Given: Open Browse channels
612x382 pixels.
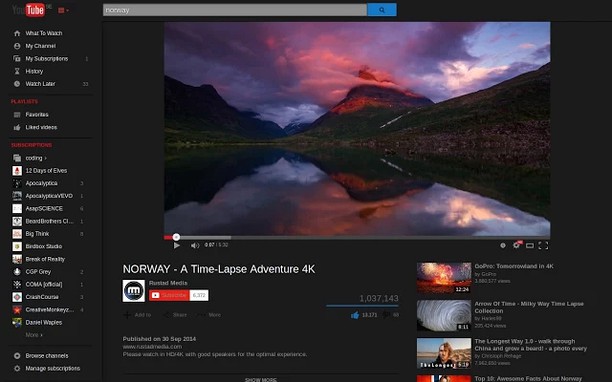Looking at the screenshot, I should click(47, 356).
